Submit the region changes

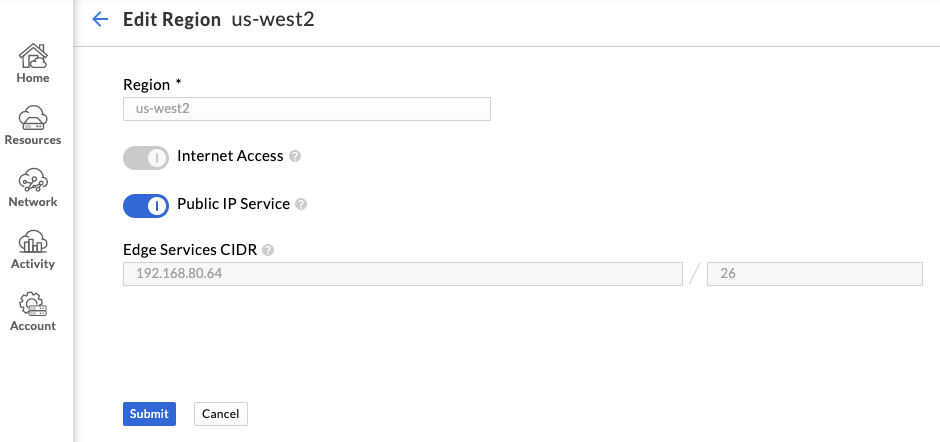(149, 414)
